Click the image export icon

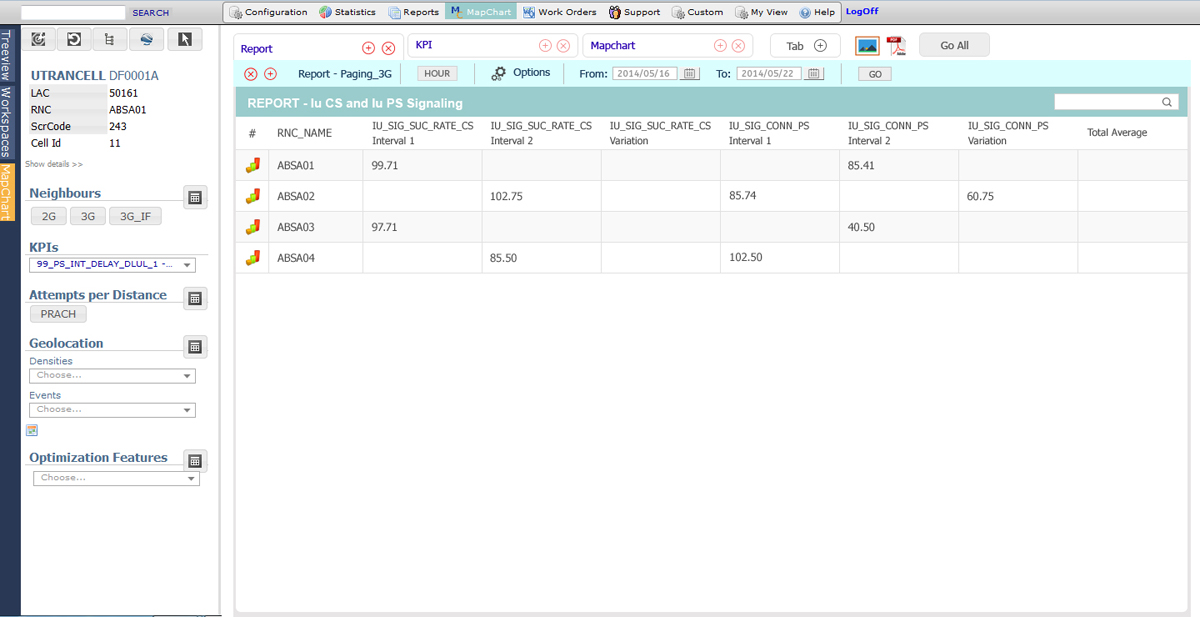tap(867, 46)
